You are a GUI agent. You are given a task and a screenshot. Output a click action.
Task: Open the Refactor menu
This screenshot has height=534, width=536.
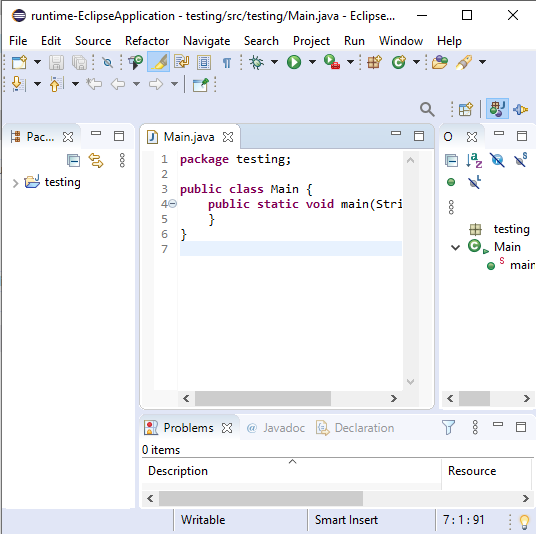(x=147, y=41)
